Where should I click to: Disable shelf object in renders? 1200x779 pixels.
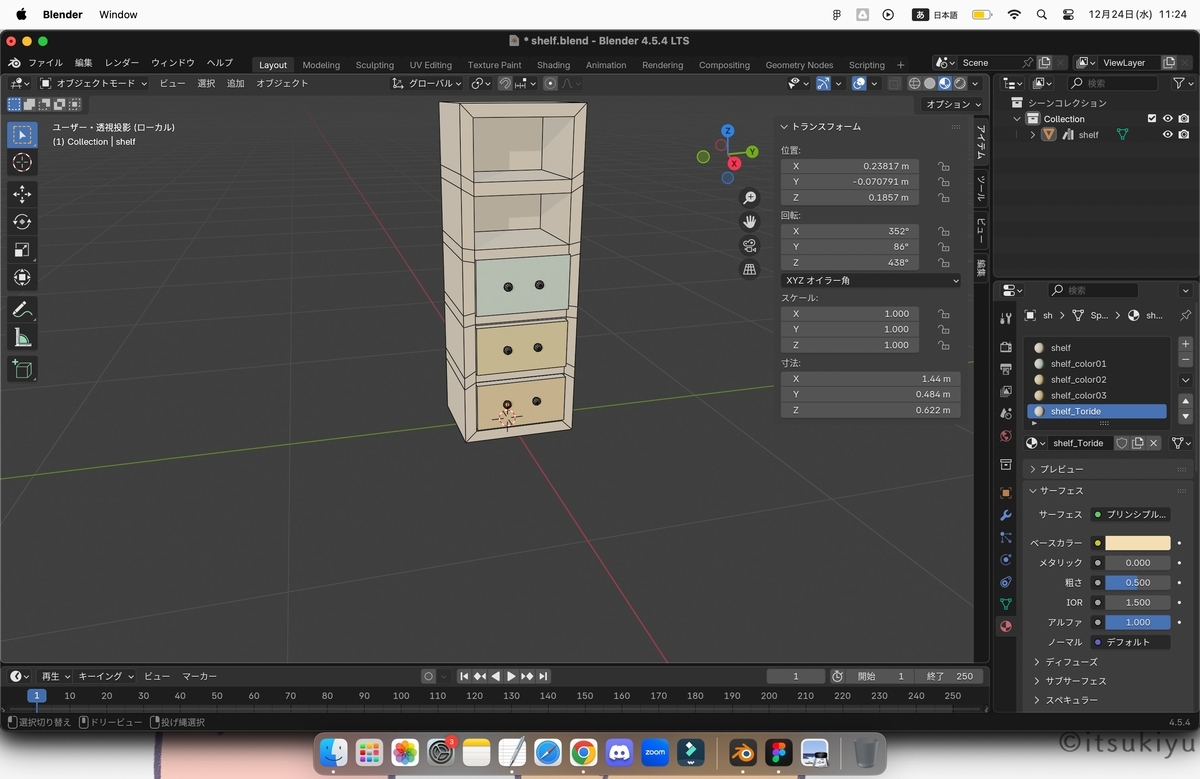(1184, 135)
